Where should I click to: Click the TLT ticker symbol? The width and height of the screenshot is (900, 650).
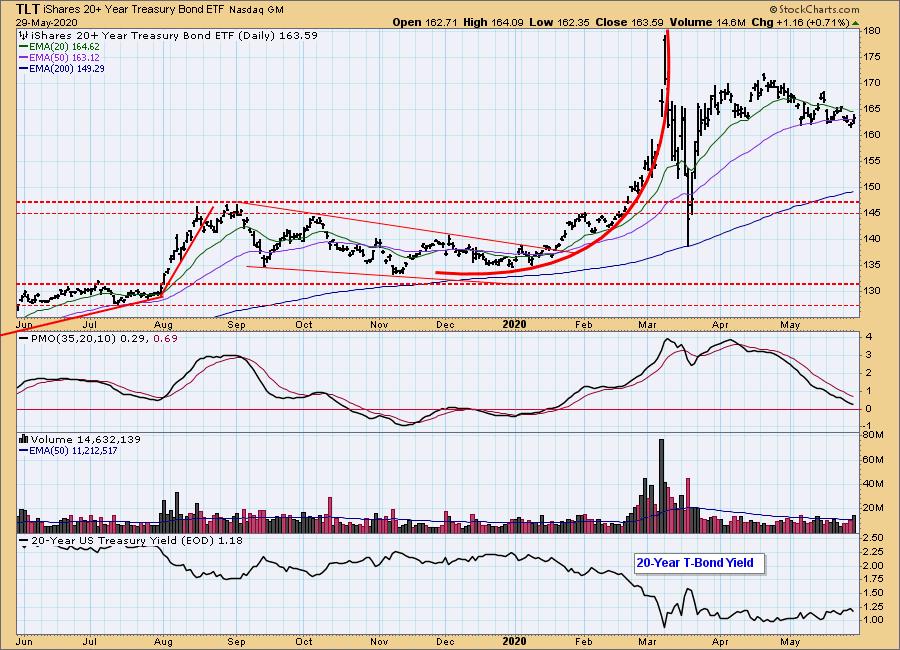tap(28, 9)
